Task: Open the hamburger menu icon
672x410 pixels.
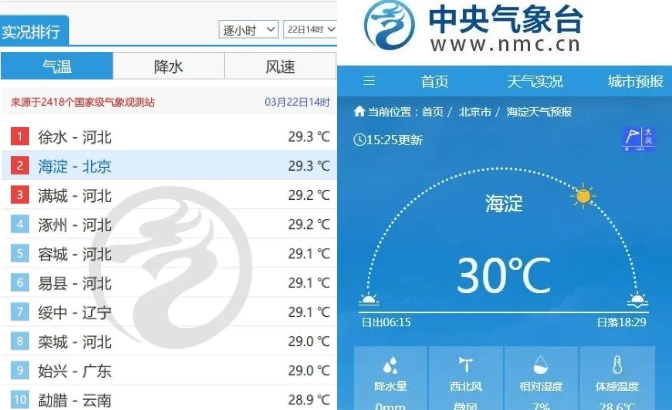Action: click(x=369, y=81)
